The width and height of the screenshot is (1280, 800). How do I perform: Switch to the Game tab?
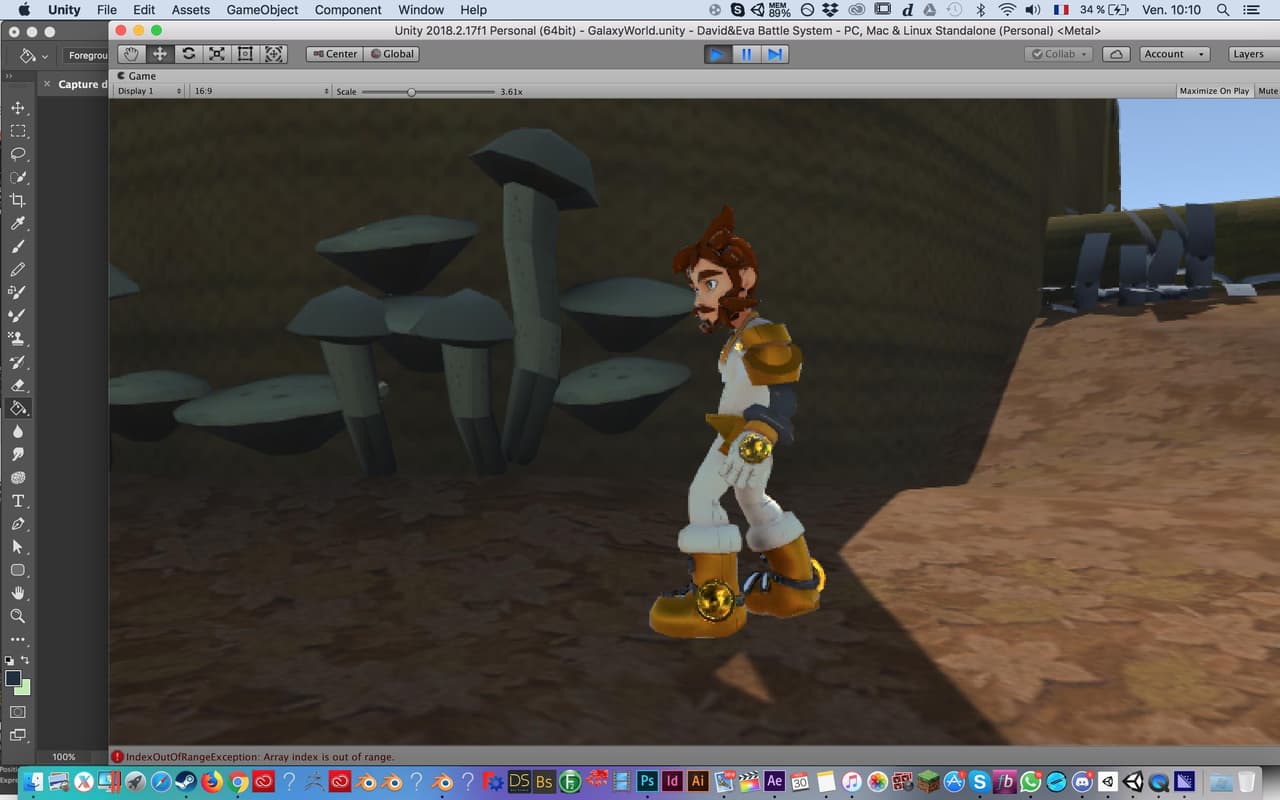click(137, 76)
